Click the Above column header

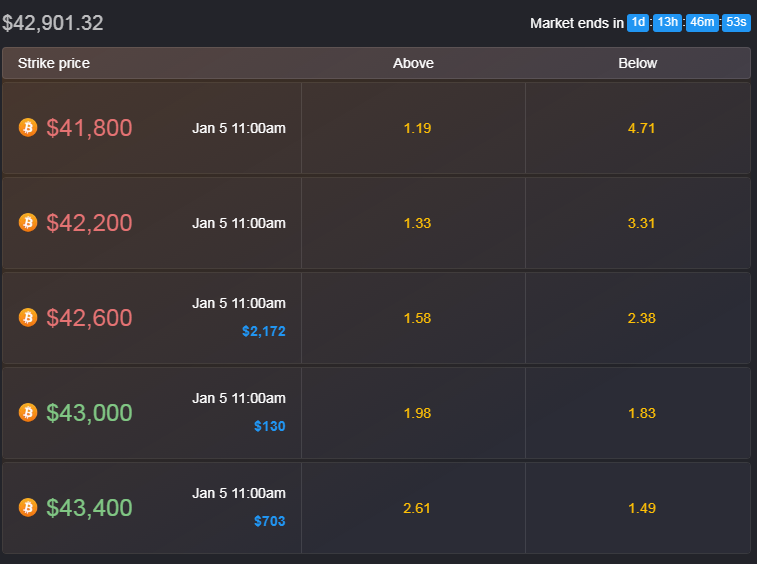pyautogui.click(x=413, y=63)
